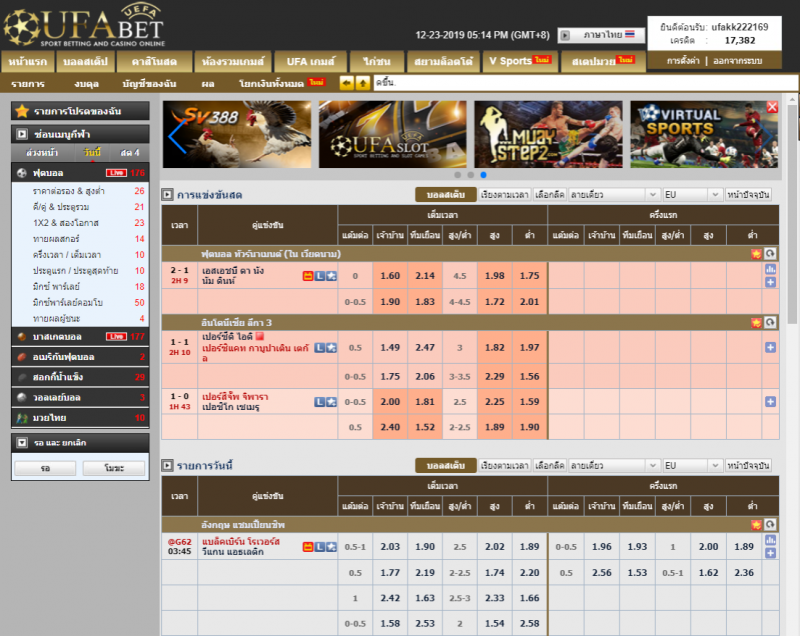This screenshot has width=800, height=636.
Task: Expand more bets plus for แบล็คเบิร์น โรเวอร์ส match
Action: click(x=770, y=553)
